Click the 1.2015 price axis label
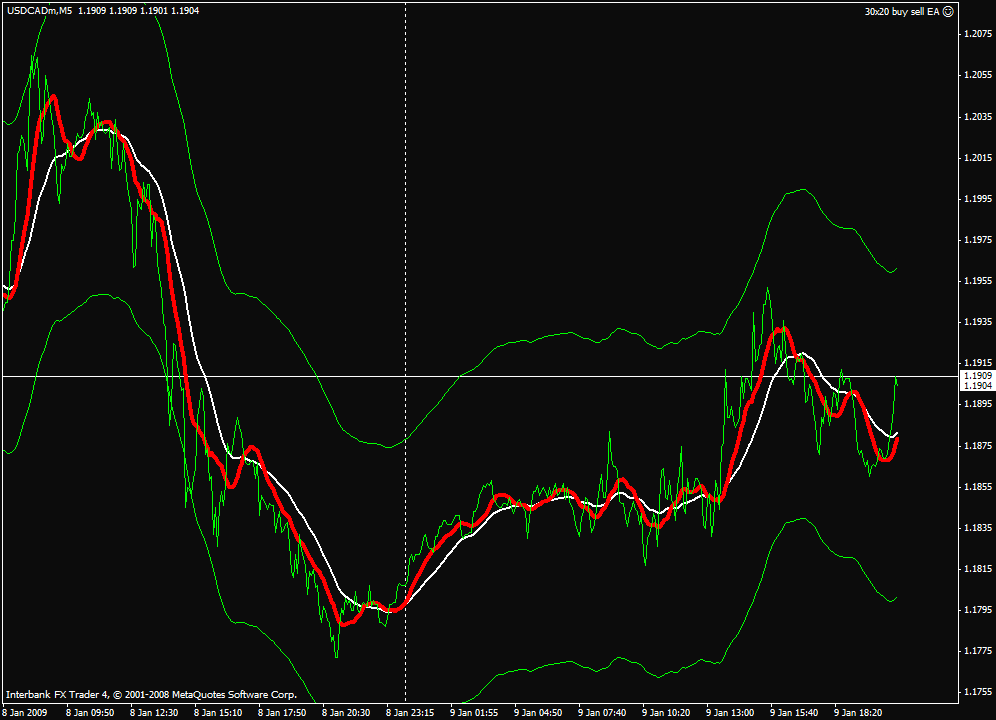996x720 pixels. 978,158
